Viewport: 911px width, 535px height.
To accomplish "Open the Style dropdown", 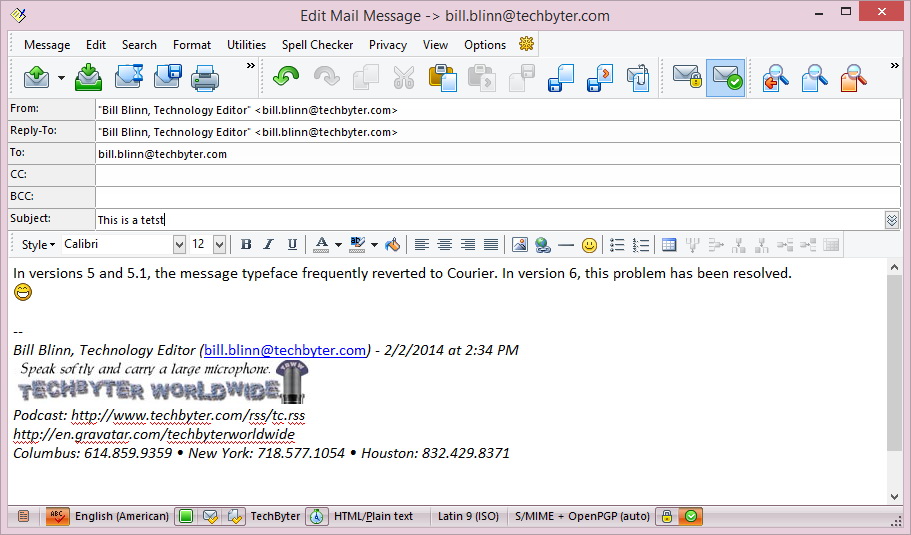I will (x=38, y=245).
